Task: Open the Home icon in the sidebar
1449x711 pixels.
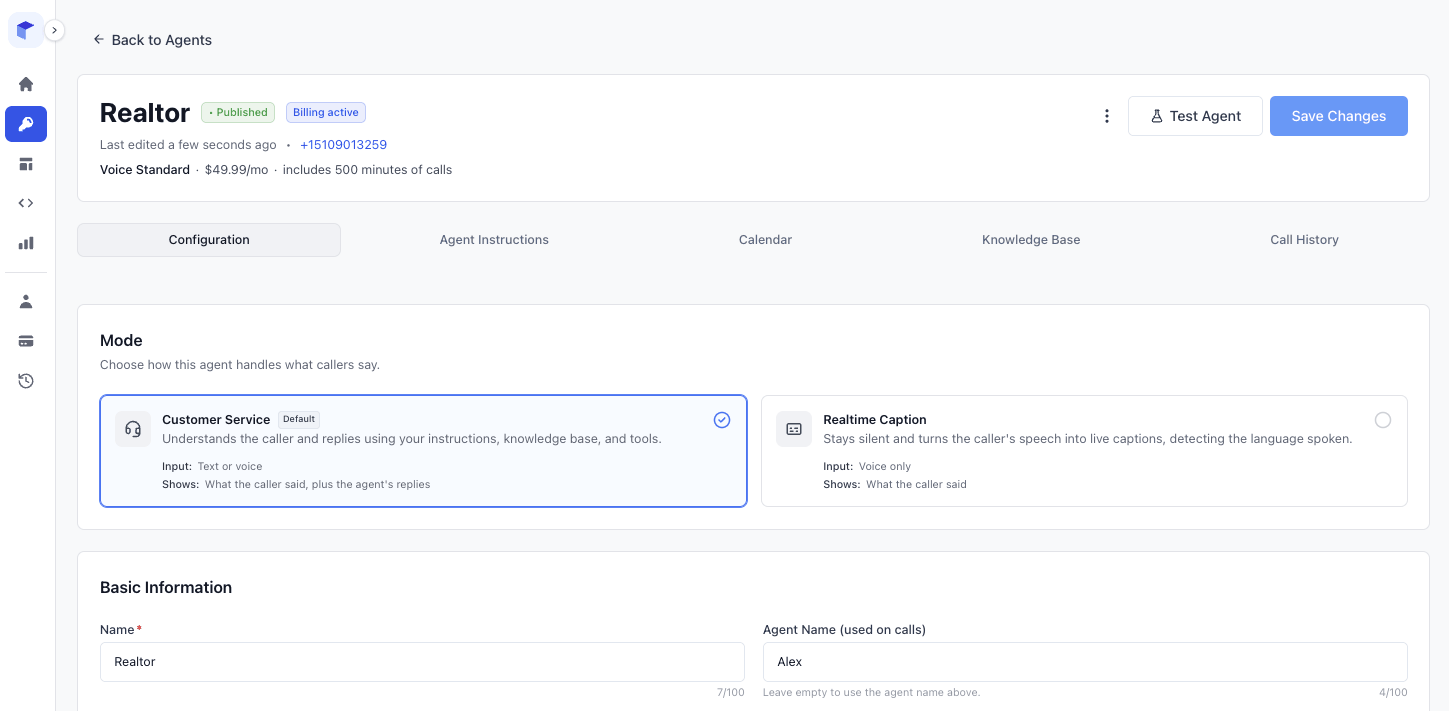Action: pos(26,84)
